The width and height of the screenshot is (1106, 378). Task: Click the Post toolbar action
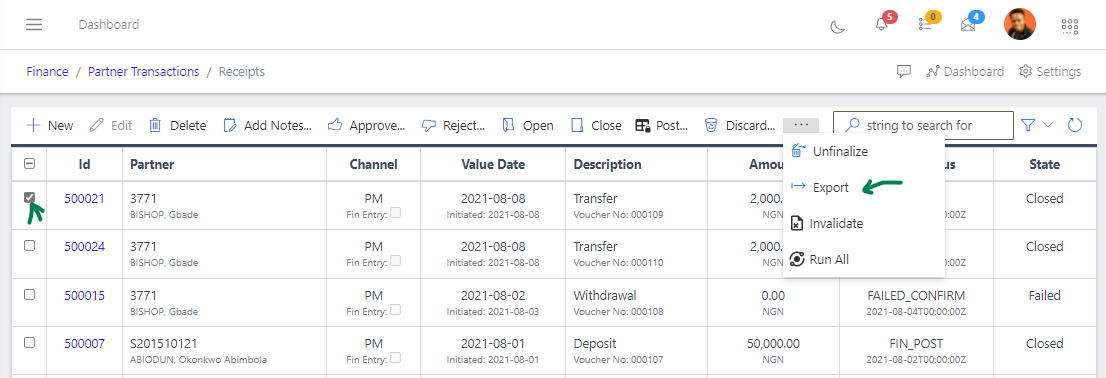(662, 126)
